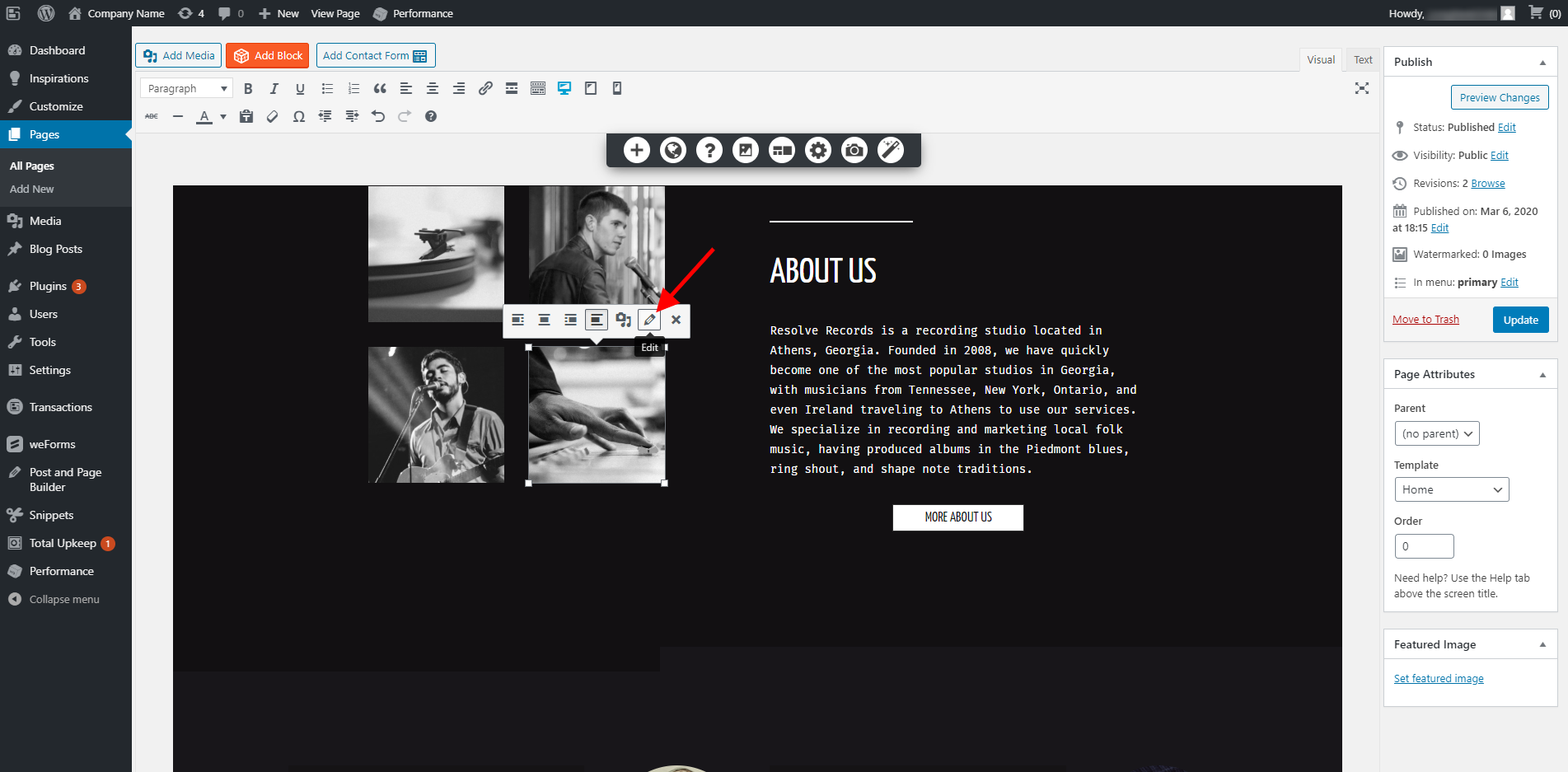Click the pencil Edit icon on image toolbar

[649, 320]
